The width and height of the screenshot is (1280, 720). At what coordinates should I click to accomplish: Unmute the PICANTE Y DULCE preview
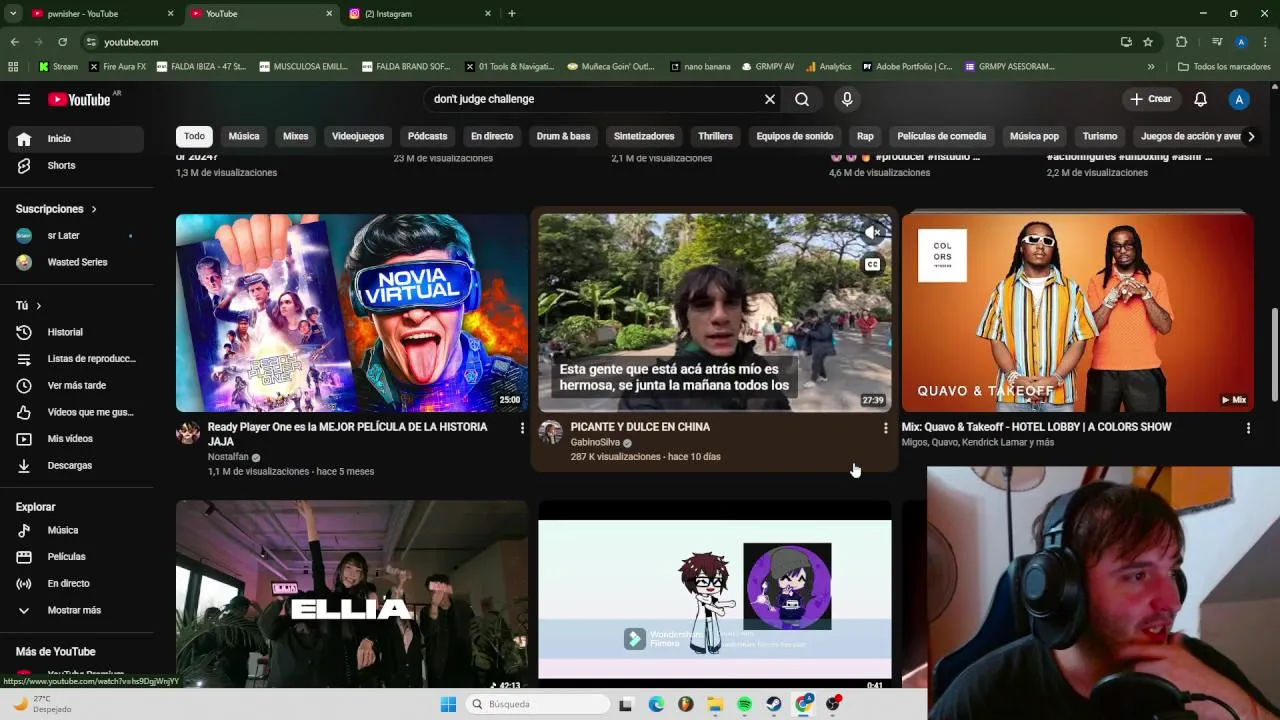872,232
